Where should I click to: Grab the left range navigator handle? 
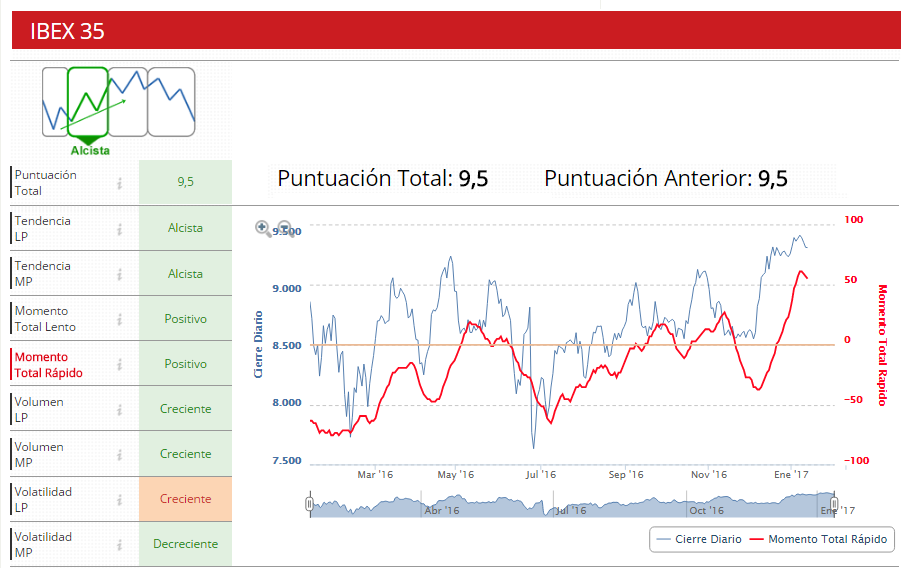coord(309,505)
